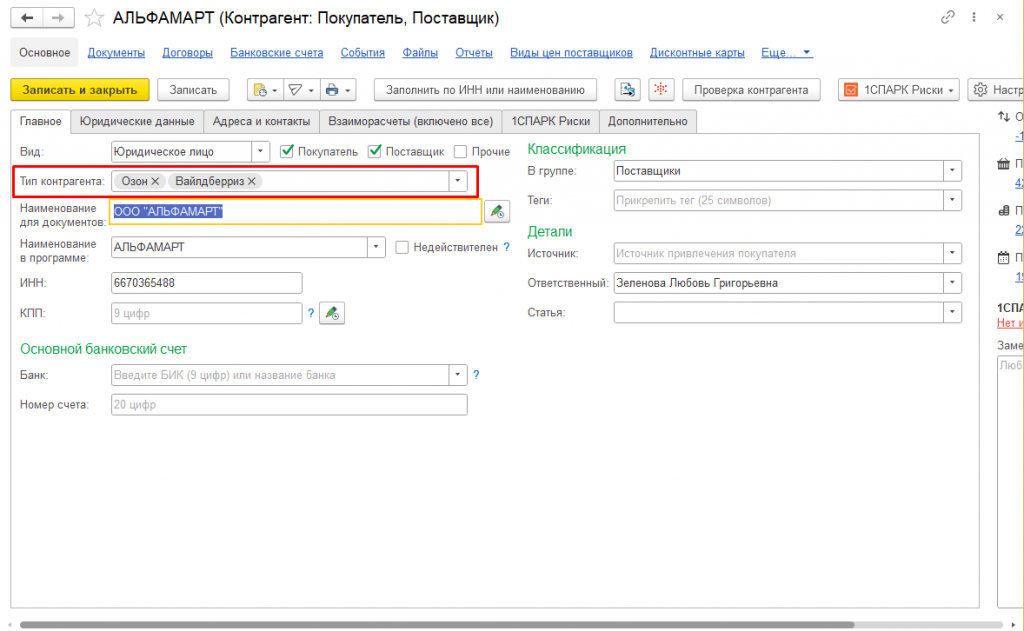The image size is (1024, 631).
Task: Click into the КПП input field
Action: coord(206,313)
